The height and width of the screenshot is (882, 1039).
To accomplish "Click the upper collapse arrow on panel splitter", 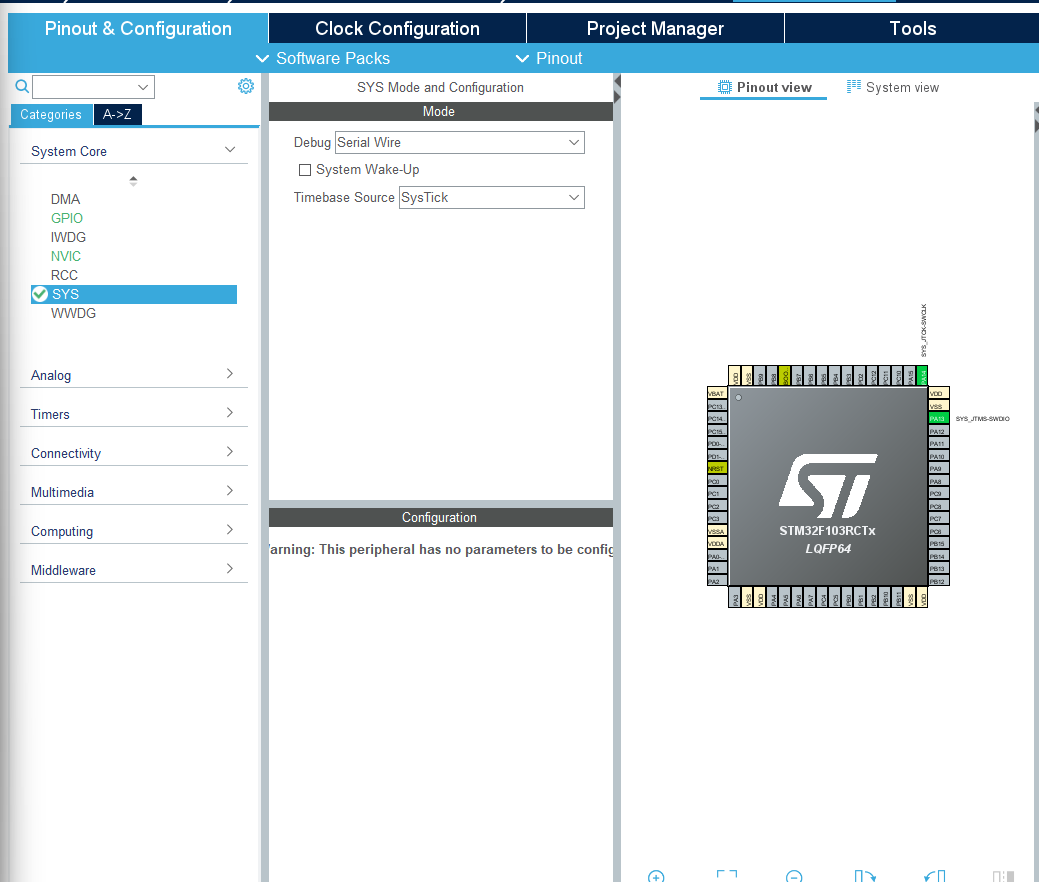I will tap(617, 82).
